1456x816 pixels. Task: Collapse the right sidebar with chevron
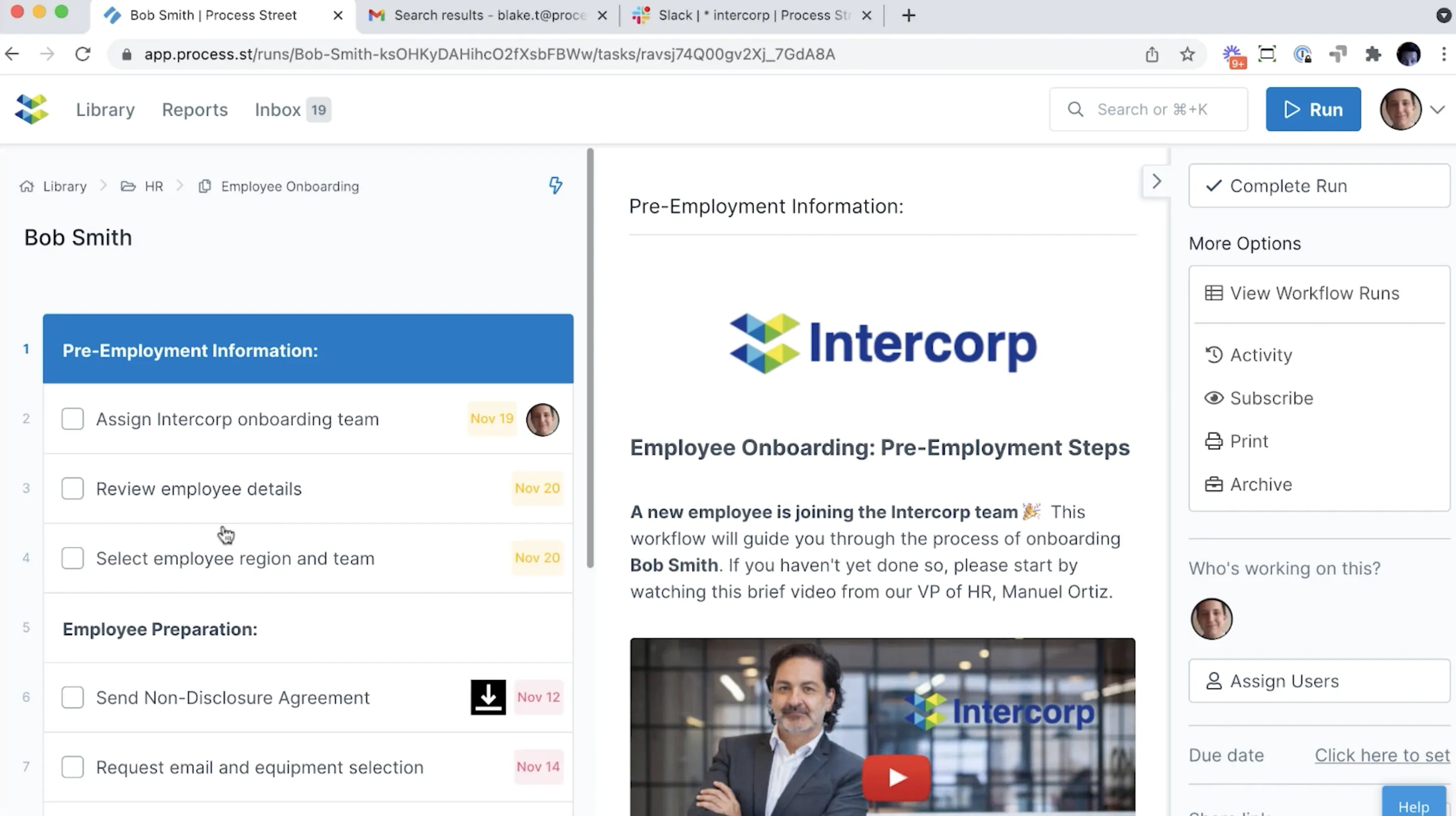(1156, 181)
